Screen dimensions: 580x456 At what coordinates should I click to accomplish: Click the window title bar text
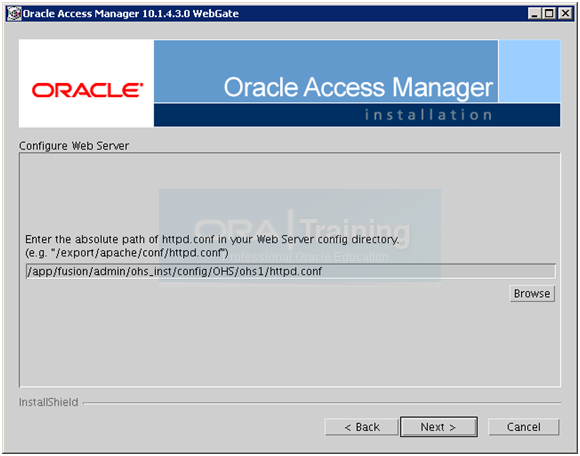pyautogui.click(x=131, y=14)
